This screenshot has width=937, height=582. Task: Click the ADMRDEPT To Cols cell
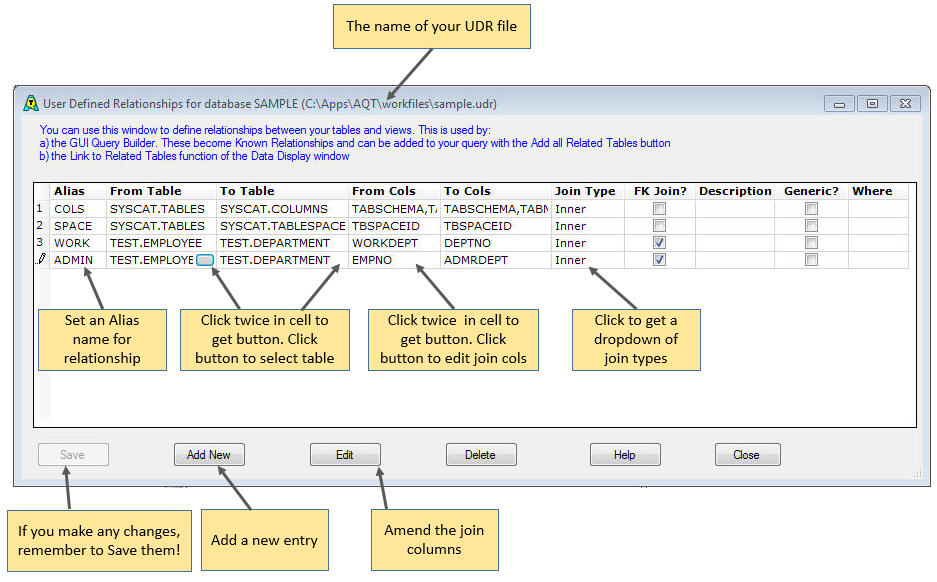[496, 260]
